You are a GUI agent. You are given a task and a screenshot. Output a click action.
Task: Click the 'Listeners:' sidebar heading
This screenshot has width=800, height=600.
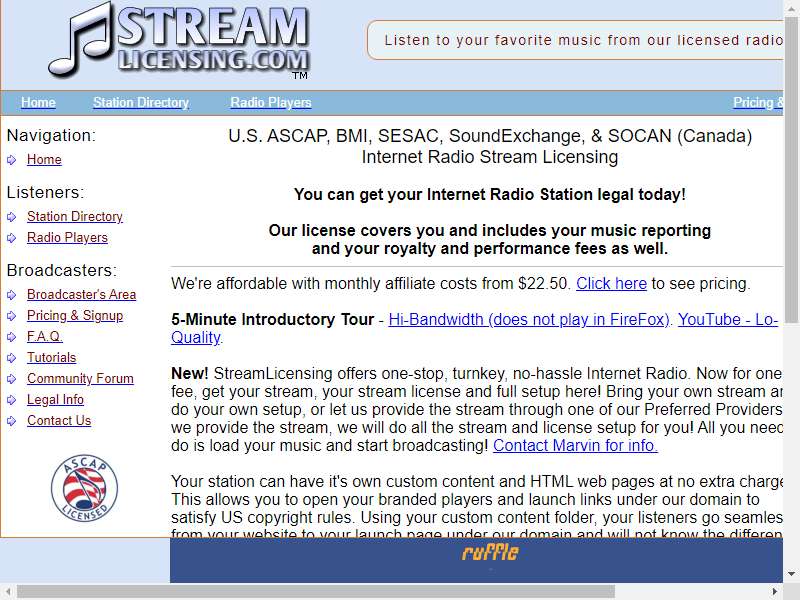(45, 192)
